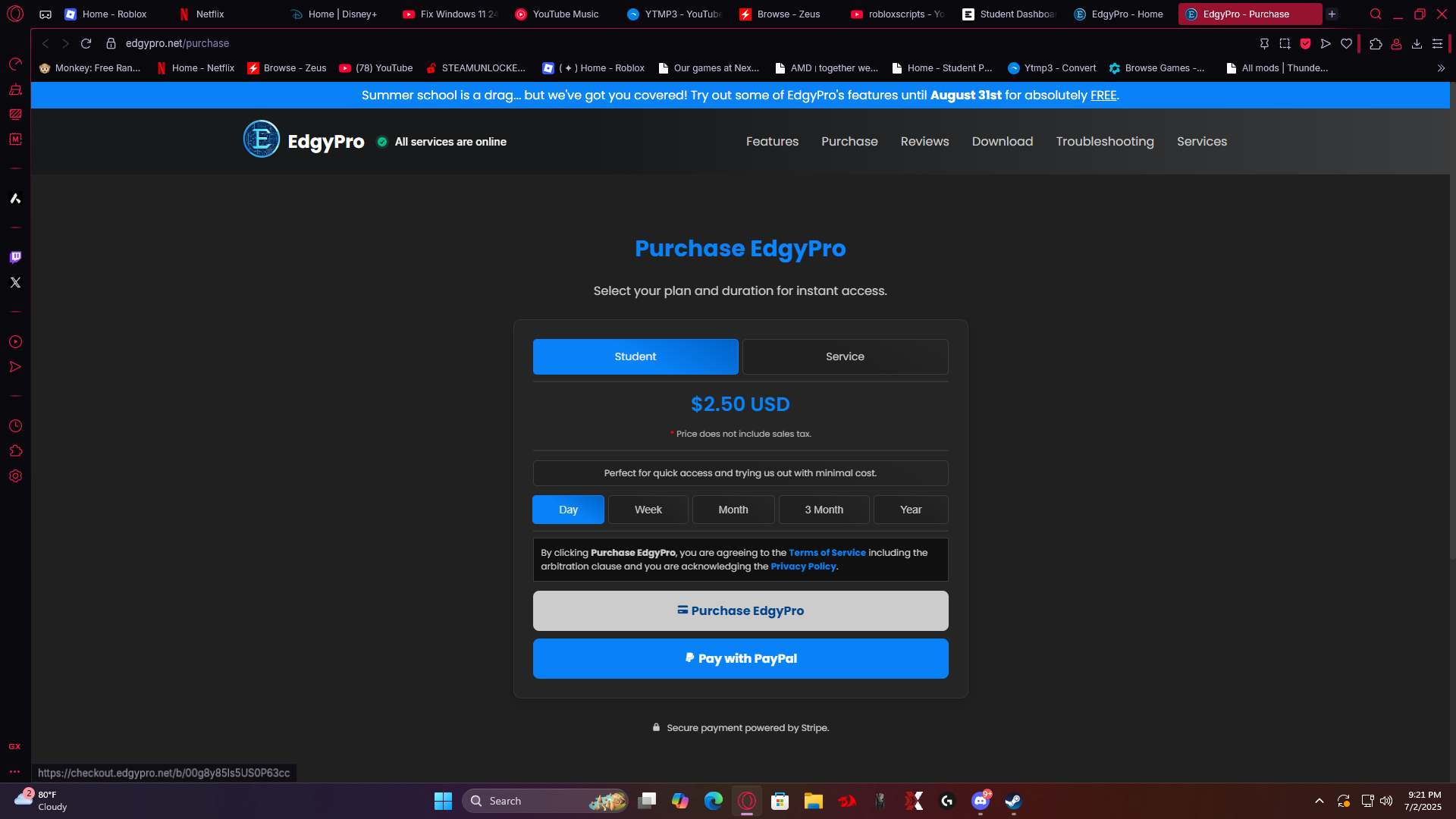The width and height of the screenshot is (1456, 819).
Task: Click the taskbar Search box
Action: [544, 801]
